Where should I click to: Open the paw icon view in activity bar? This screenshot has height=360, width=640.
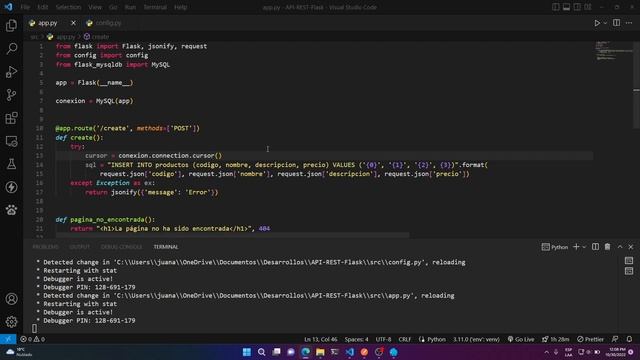[11, 210]
